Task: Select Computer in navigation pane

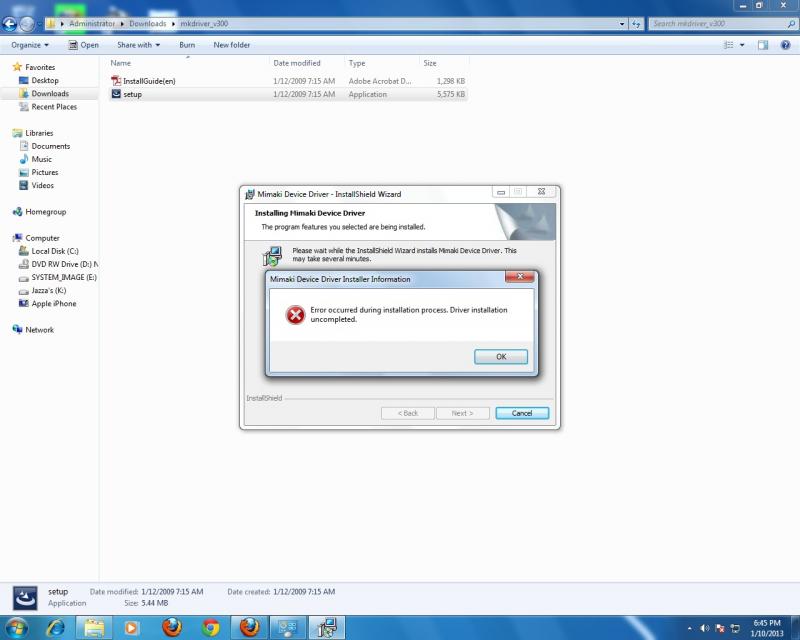Action: click(37, 238)
